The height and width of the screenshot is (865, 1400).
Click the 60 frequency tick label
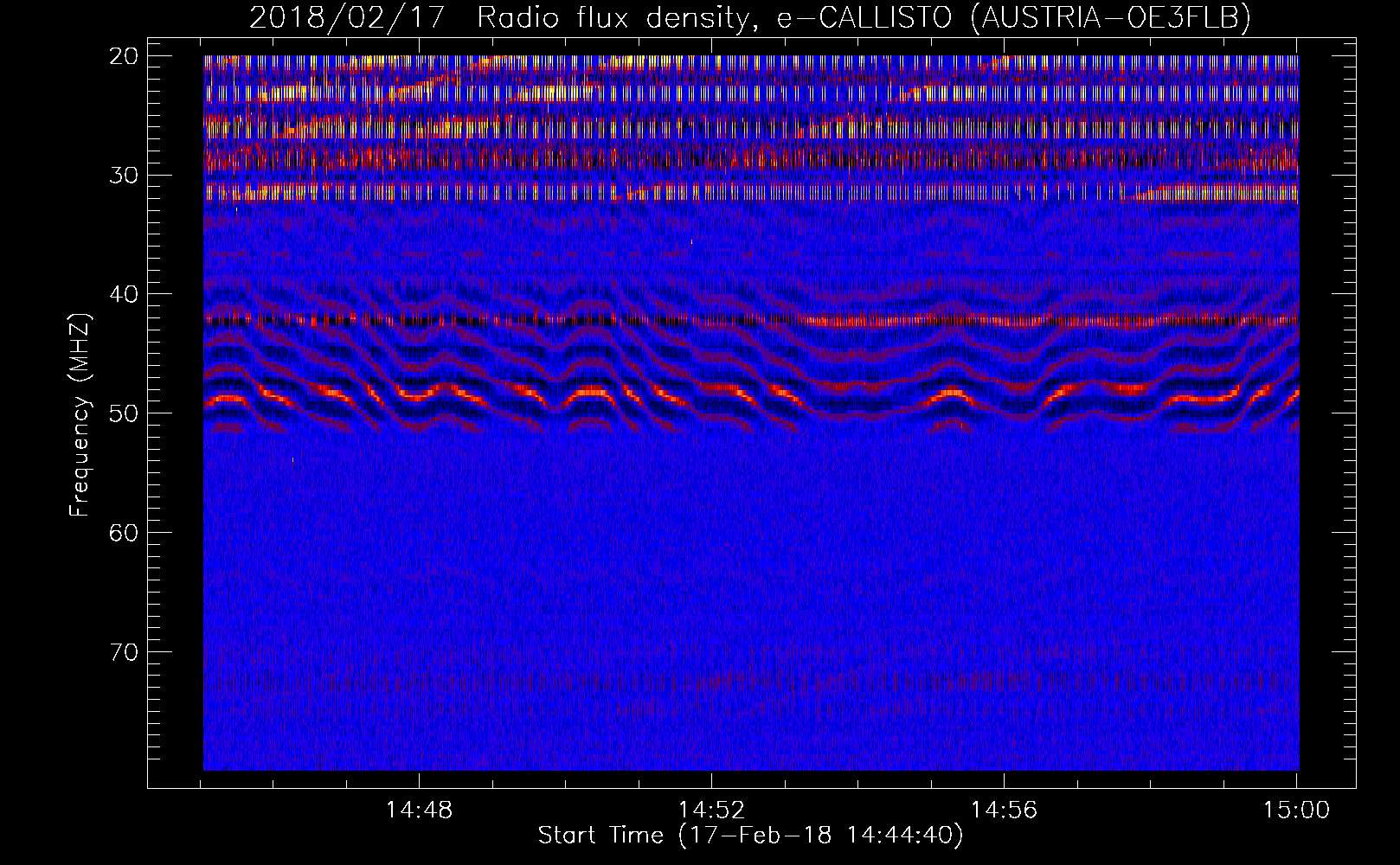click(125, 532)
